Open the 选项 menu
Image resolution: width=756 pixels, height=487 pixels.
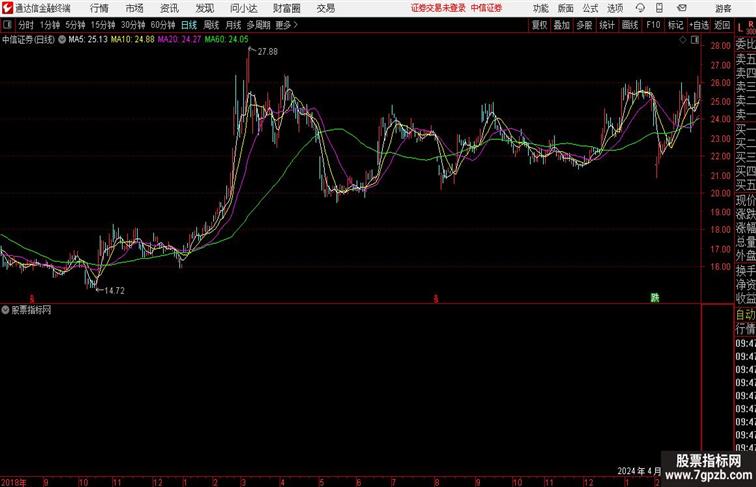(615, 8)
